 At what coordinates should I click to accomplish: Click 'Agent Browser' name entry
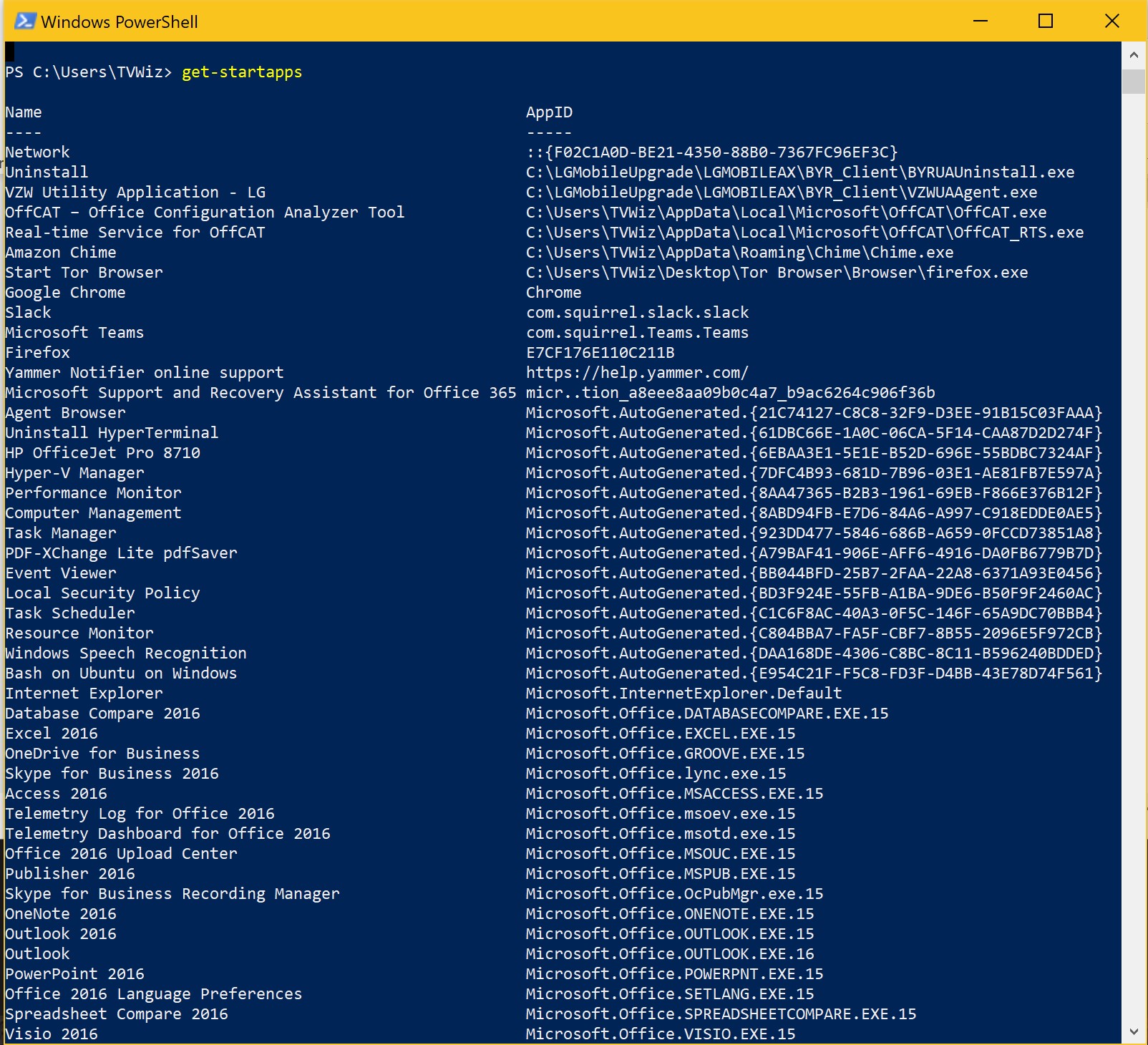(65, 413)
